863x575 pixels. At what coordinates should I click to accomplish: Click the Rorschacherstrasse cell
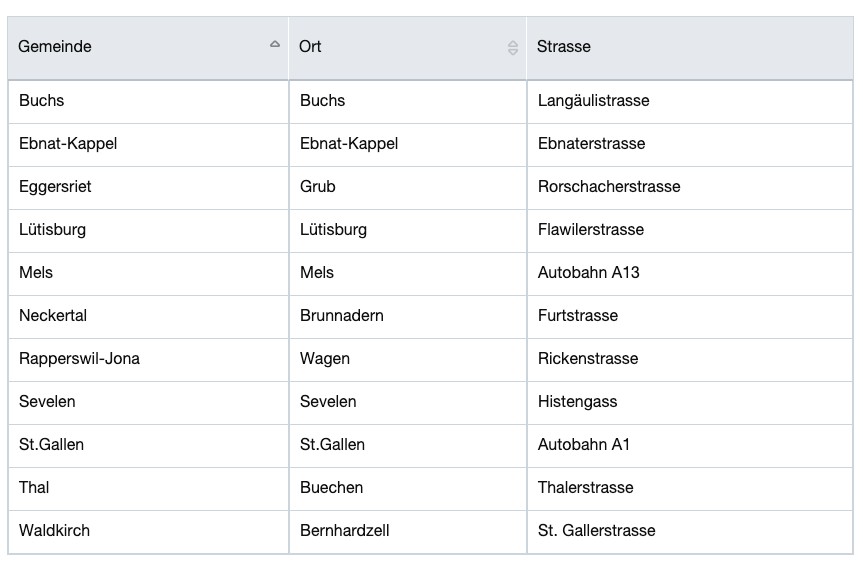tap(690, 188)
